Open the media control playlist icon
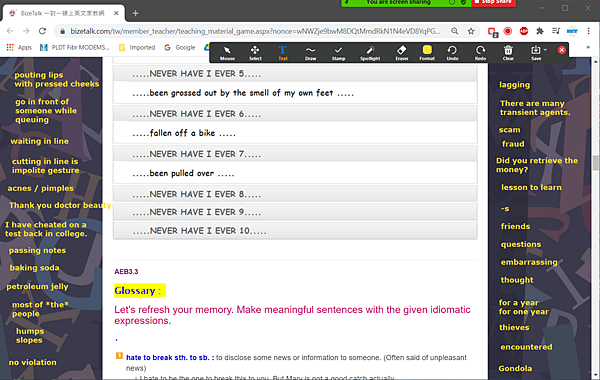 556,31
